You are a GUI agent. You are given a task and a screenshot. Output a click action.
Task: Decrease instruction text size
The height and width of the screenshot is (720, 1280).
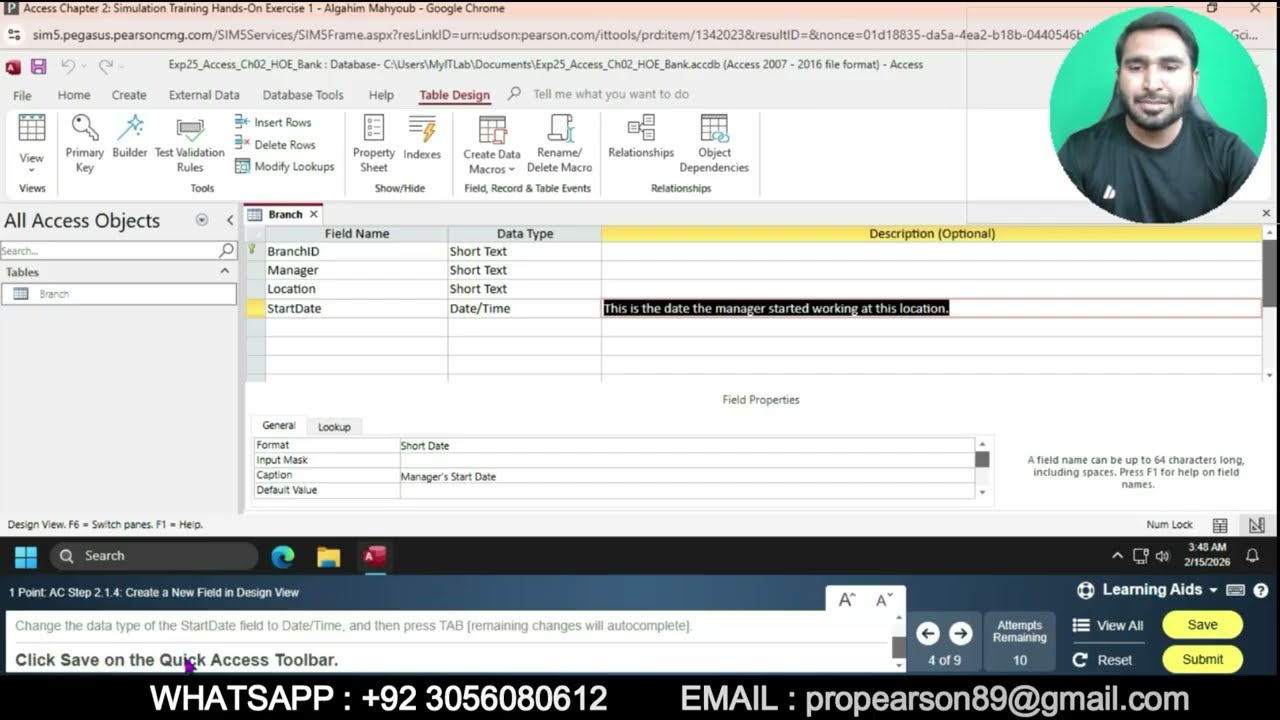pos(884,600)
